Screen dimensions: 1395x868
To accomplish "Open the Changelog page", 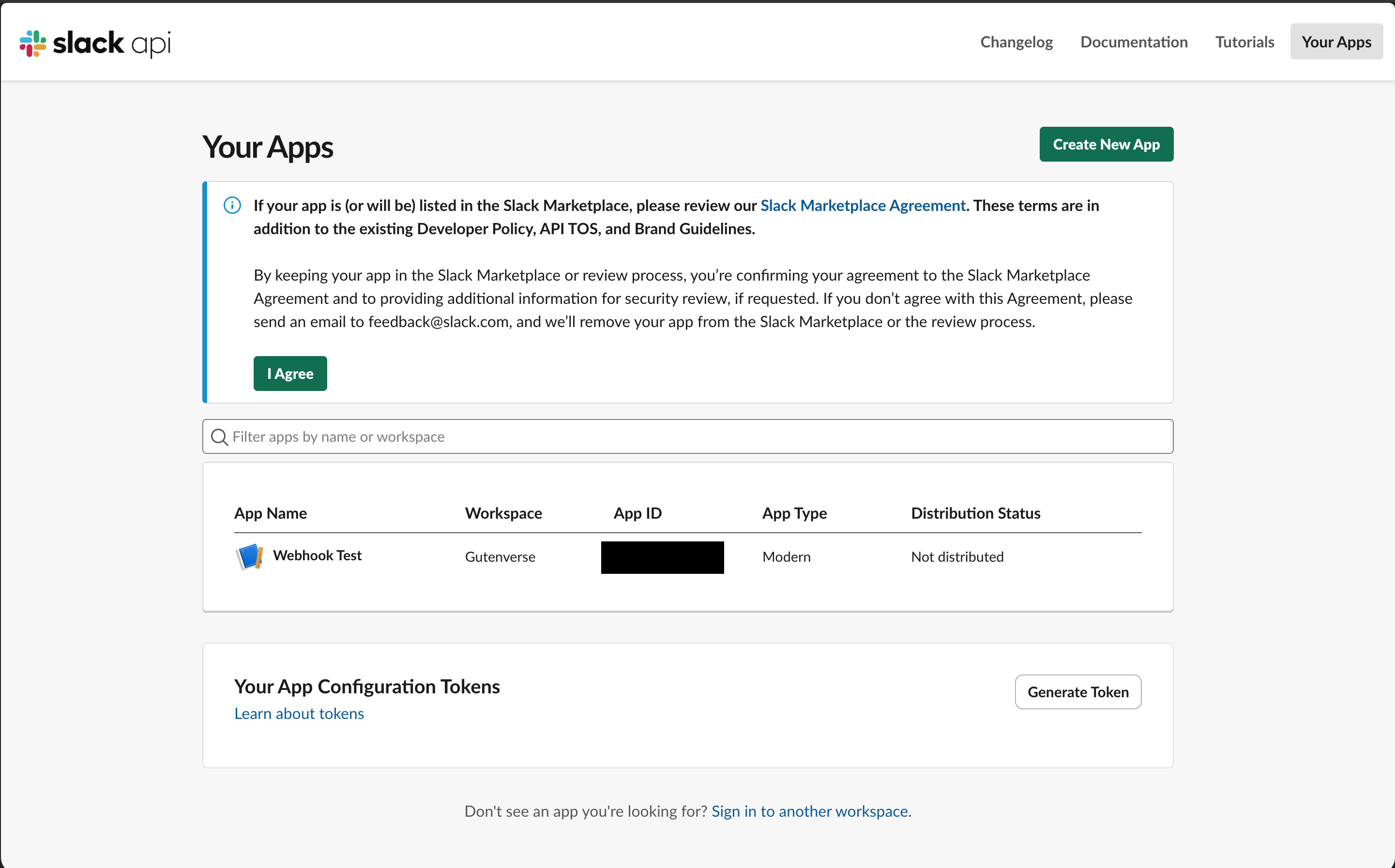I will 1016,42.
